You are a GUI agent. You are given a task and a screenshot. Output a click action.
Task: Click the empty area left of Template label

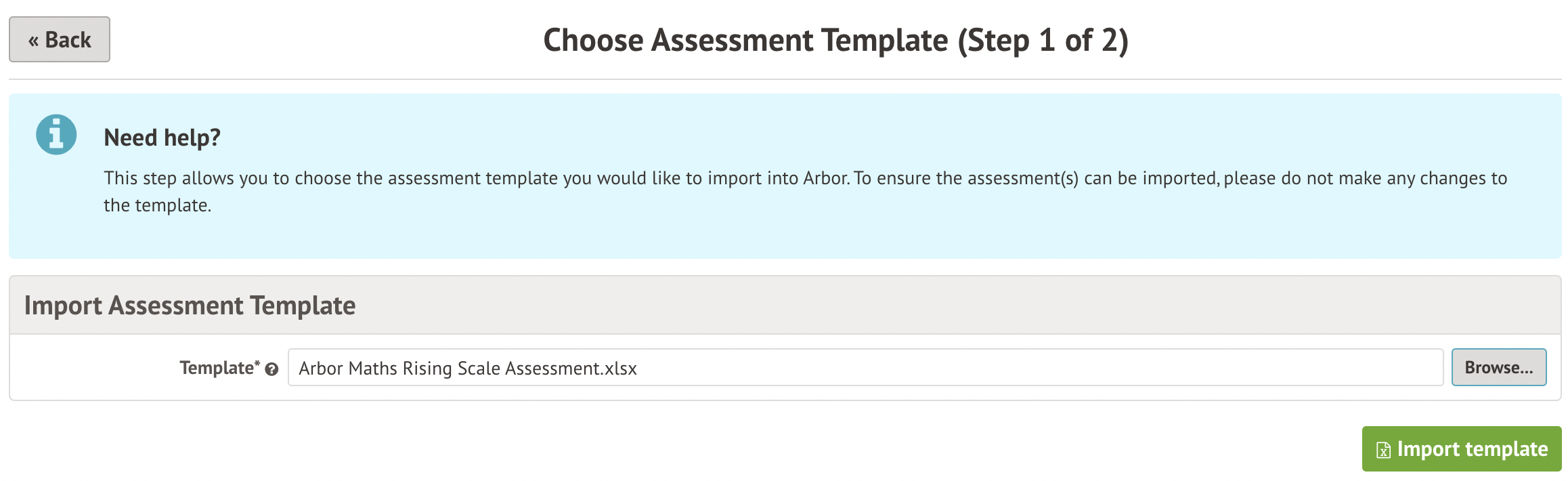point(88,368)
